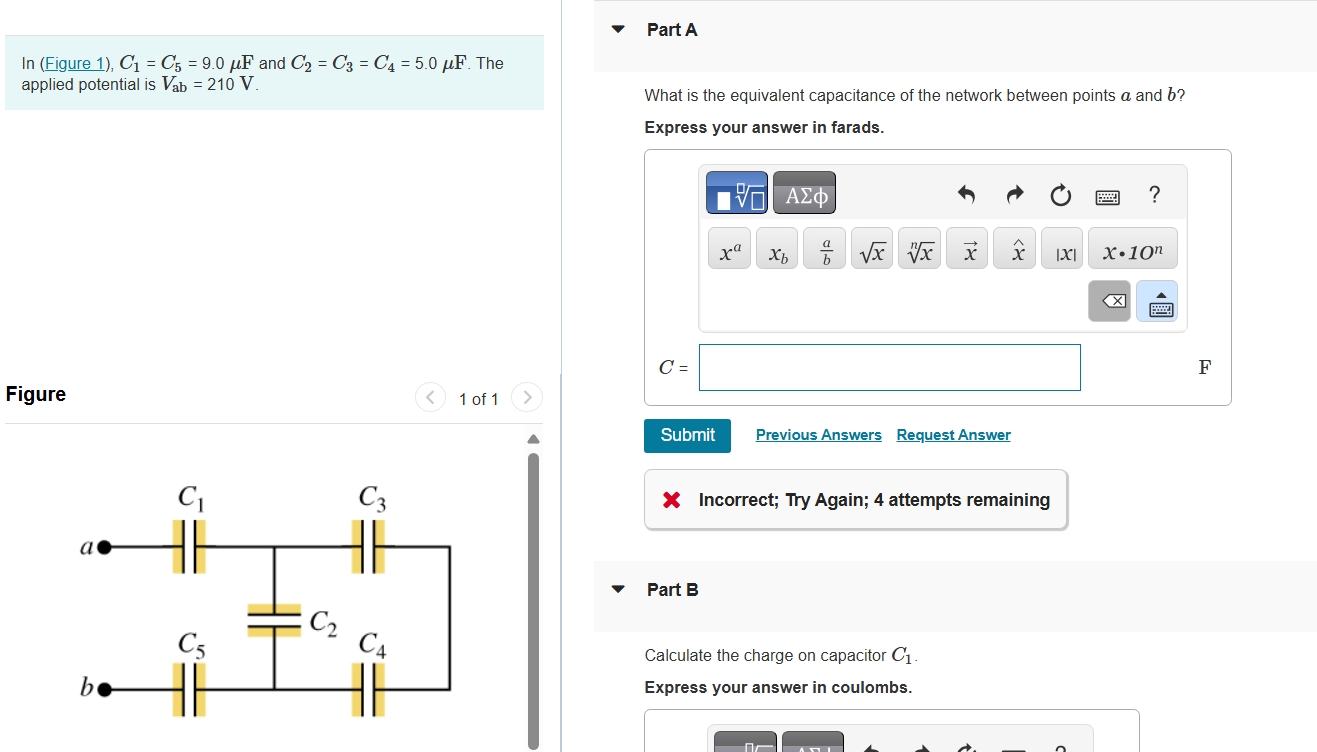Submit the answer for Part A
Viewport: 1317px width, 752px height.
[687, 435]
